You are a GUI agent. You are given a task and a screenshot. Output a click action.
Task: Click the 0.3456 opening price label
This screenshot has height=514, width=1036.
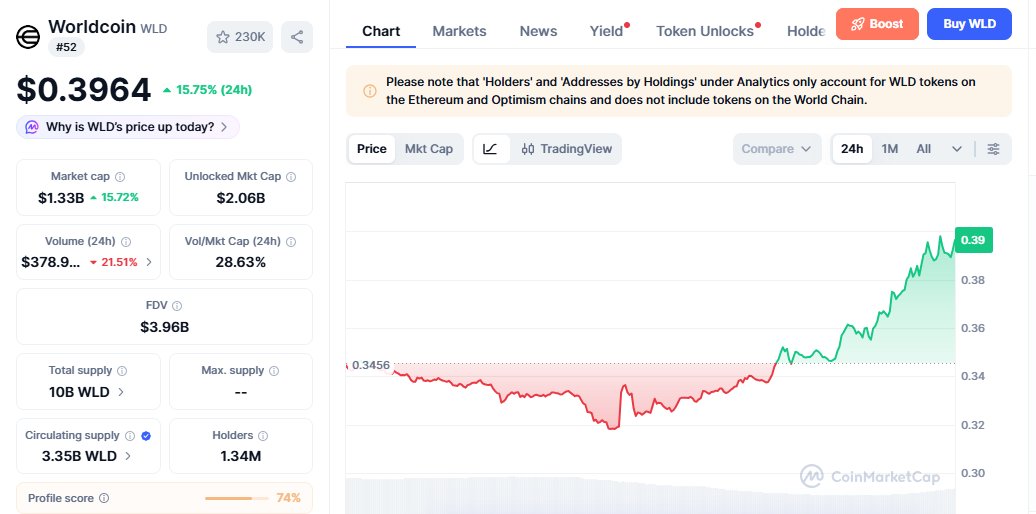(371, 365)
